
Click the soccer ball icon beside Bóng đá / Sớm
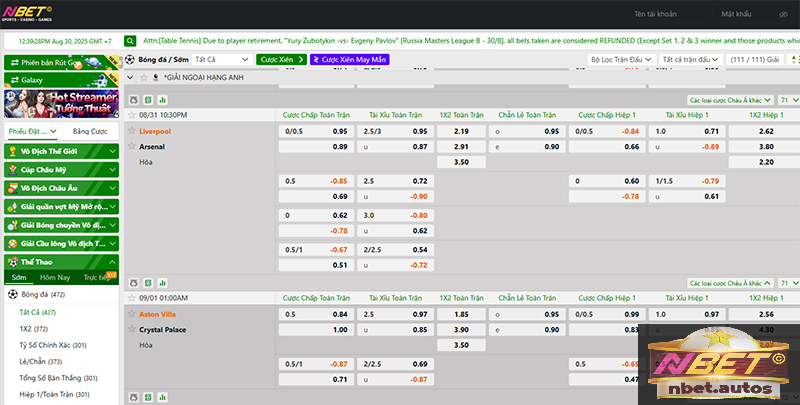click(x=130, y=60)
